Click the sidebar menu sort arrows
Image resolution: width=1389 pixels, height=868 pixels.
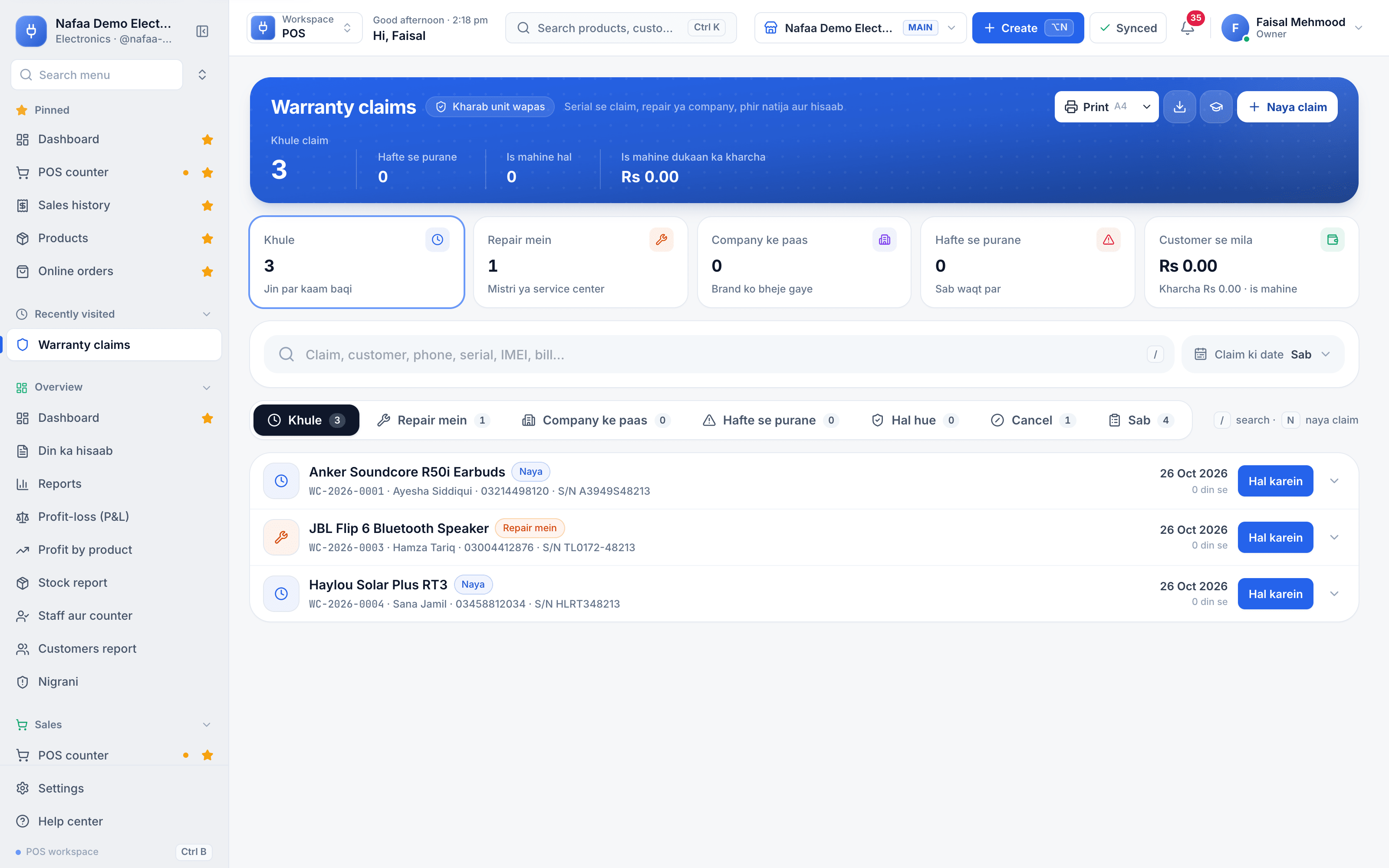[x=202, y=75]
